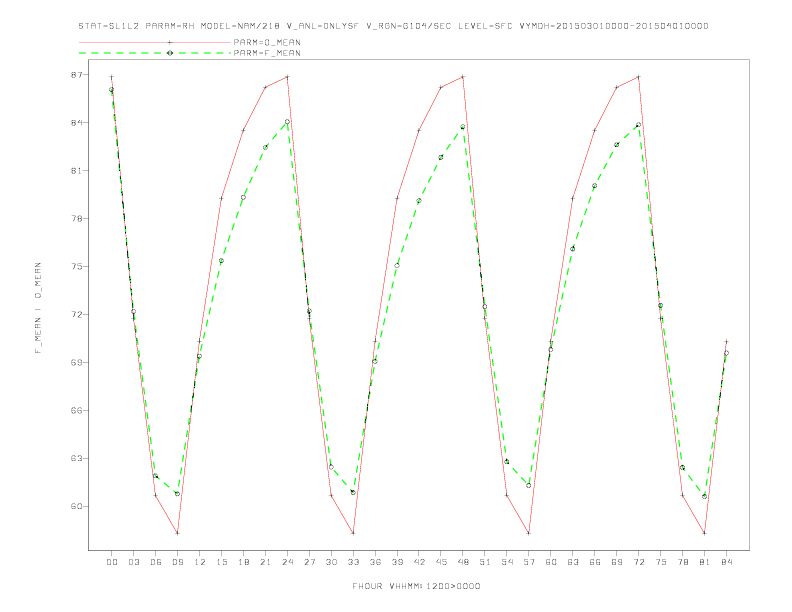Viewport: 792px width, 612px height.
Task: Click the x-axis forecast hour label 81
Action: (705, 562)
